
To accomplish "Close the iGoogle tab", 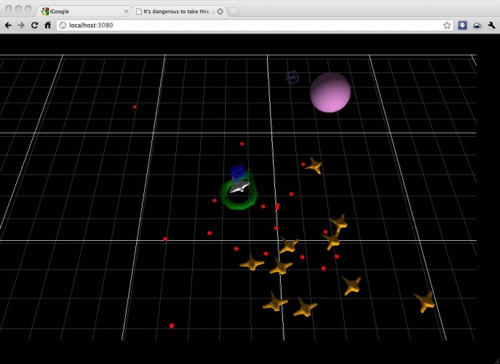I will click(126, 11).
